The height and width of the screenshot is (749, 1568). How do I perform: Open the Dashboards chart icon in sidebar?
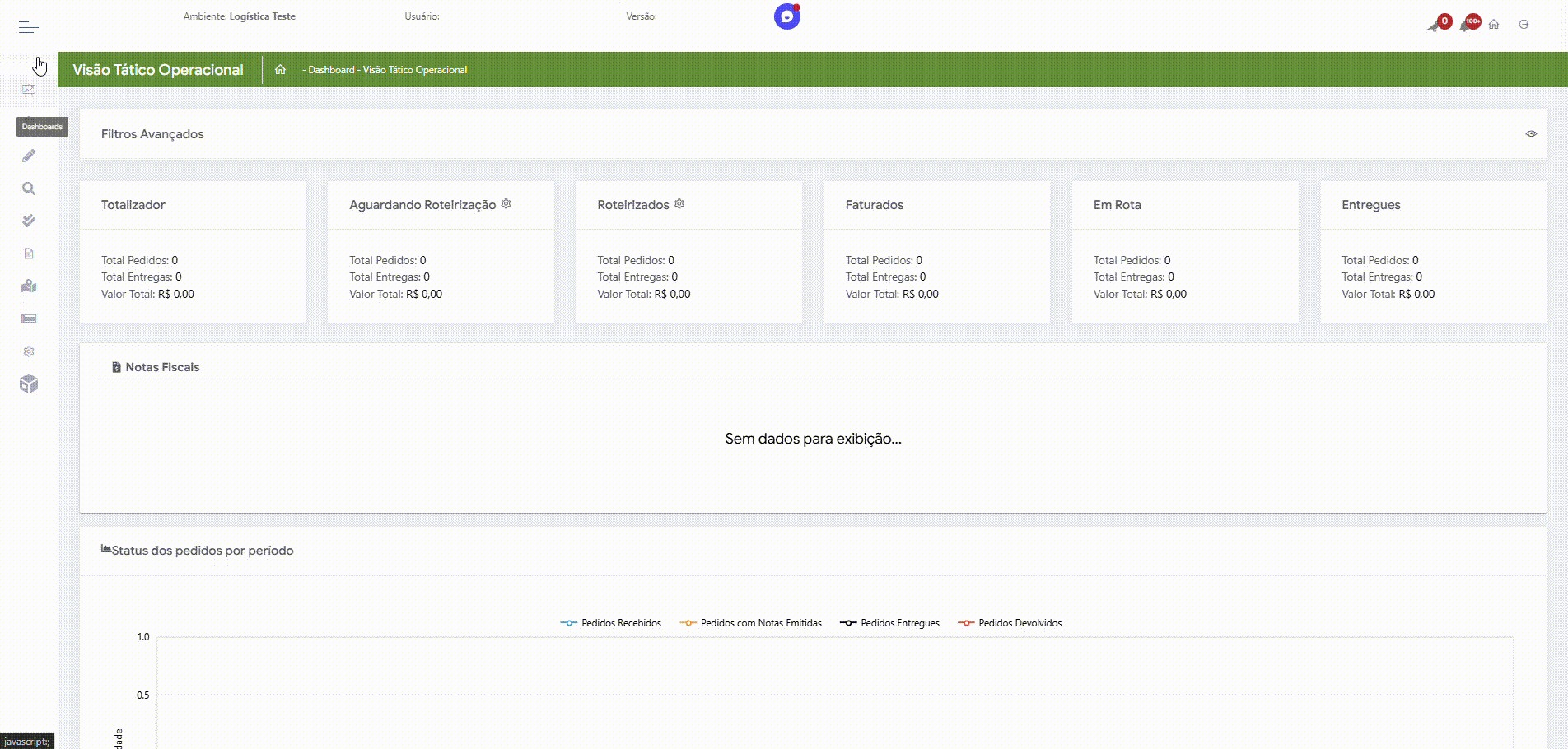[29, 91]
